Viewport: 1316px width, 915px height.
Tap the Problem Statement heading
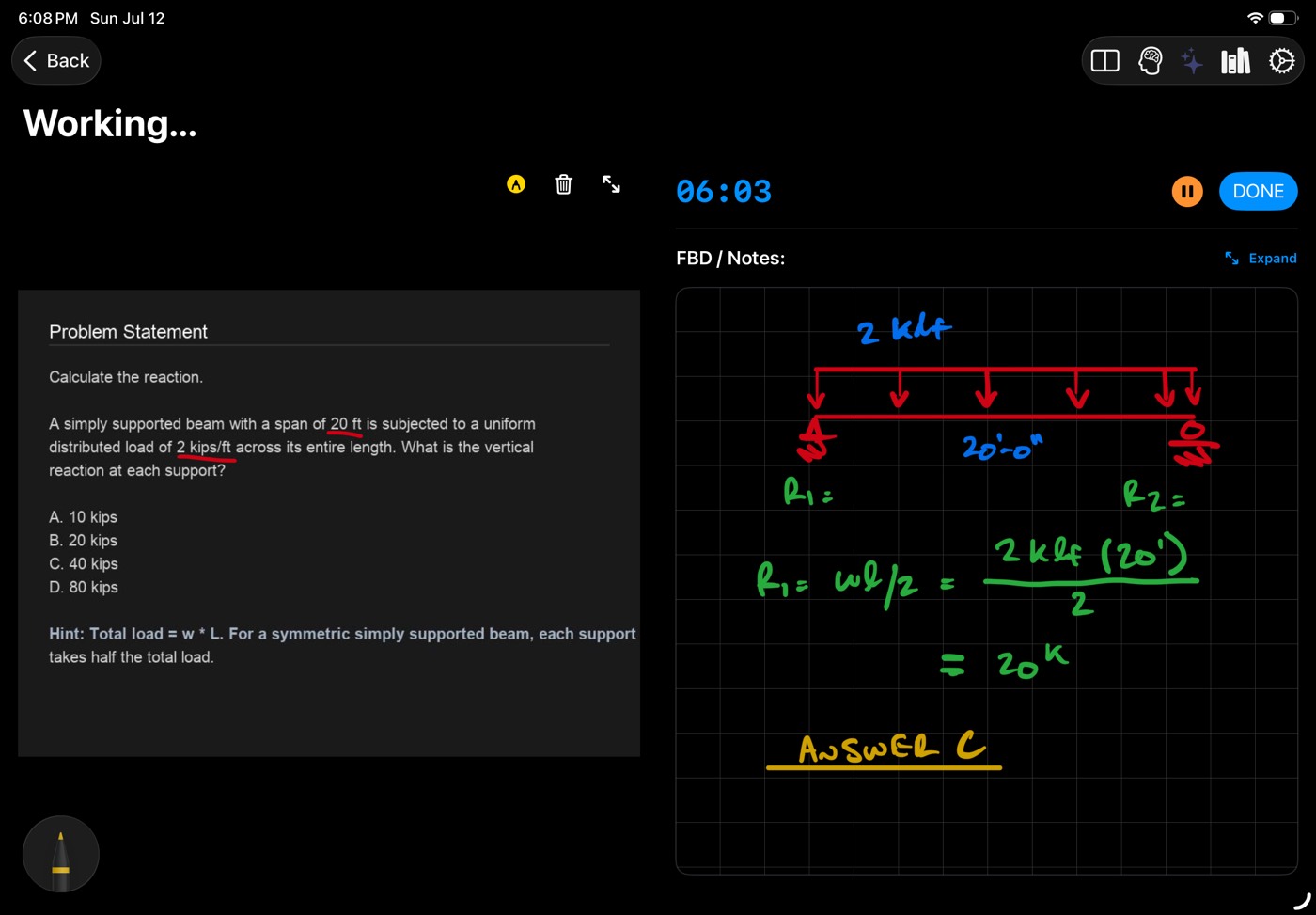pyautogui.click(x=128, y=332)
